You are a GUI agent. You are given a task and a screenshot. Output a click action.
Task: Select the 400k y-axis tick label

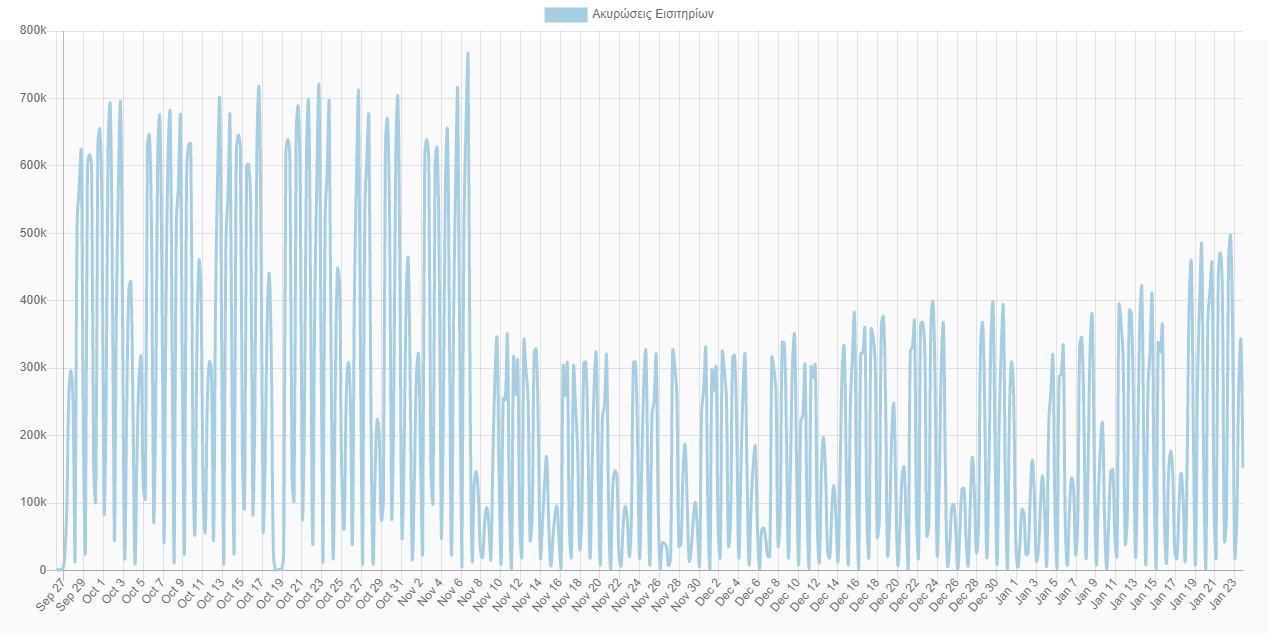coord(33,300)
